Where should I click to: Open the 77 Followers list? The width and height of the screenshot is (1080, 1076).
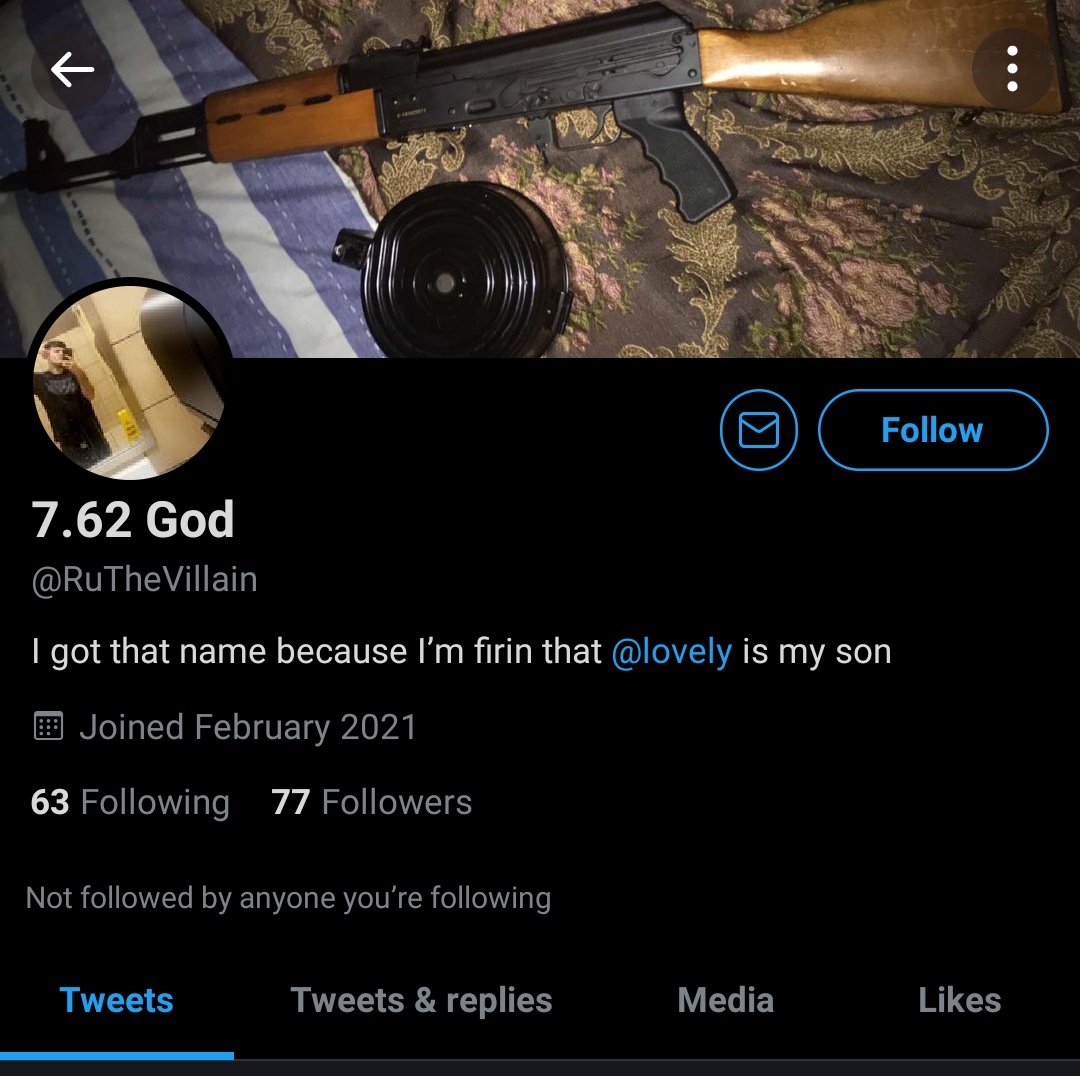[371, 803]
